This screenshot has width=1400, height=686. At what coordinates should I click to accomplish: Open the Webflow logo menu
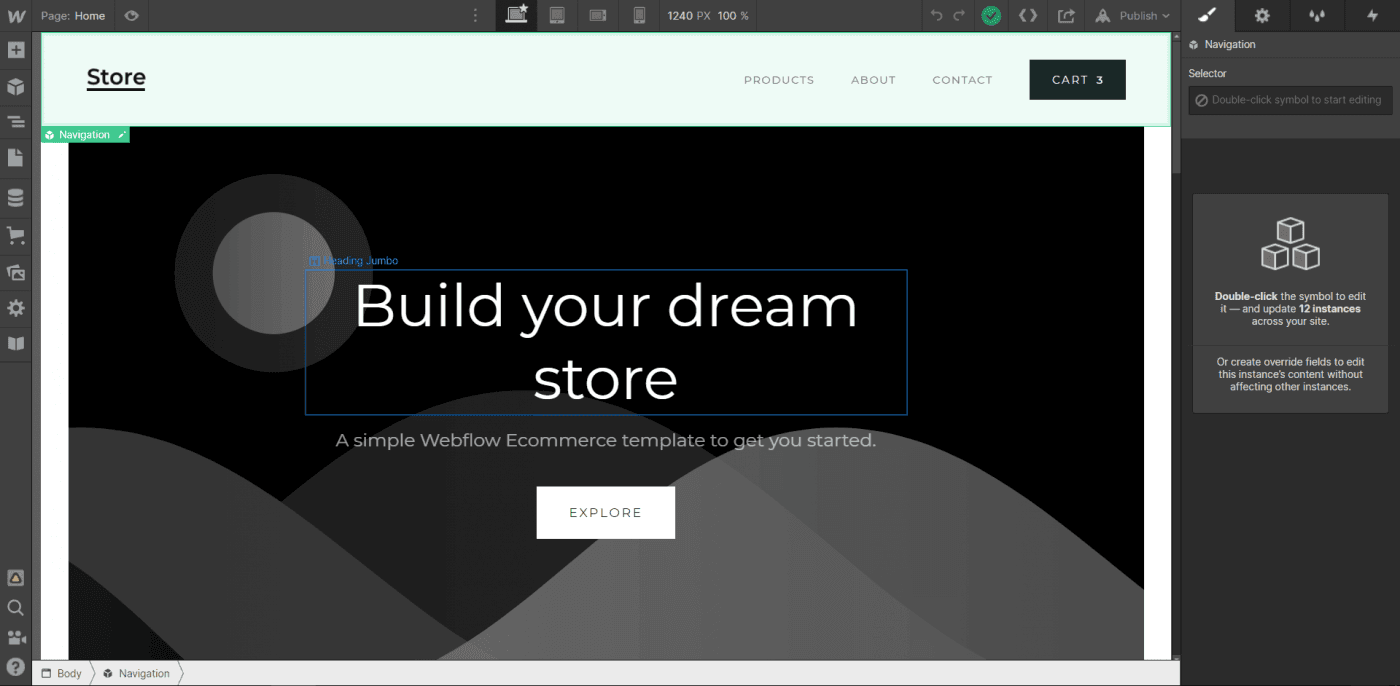16,16
